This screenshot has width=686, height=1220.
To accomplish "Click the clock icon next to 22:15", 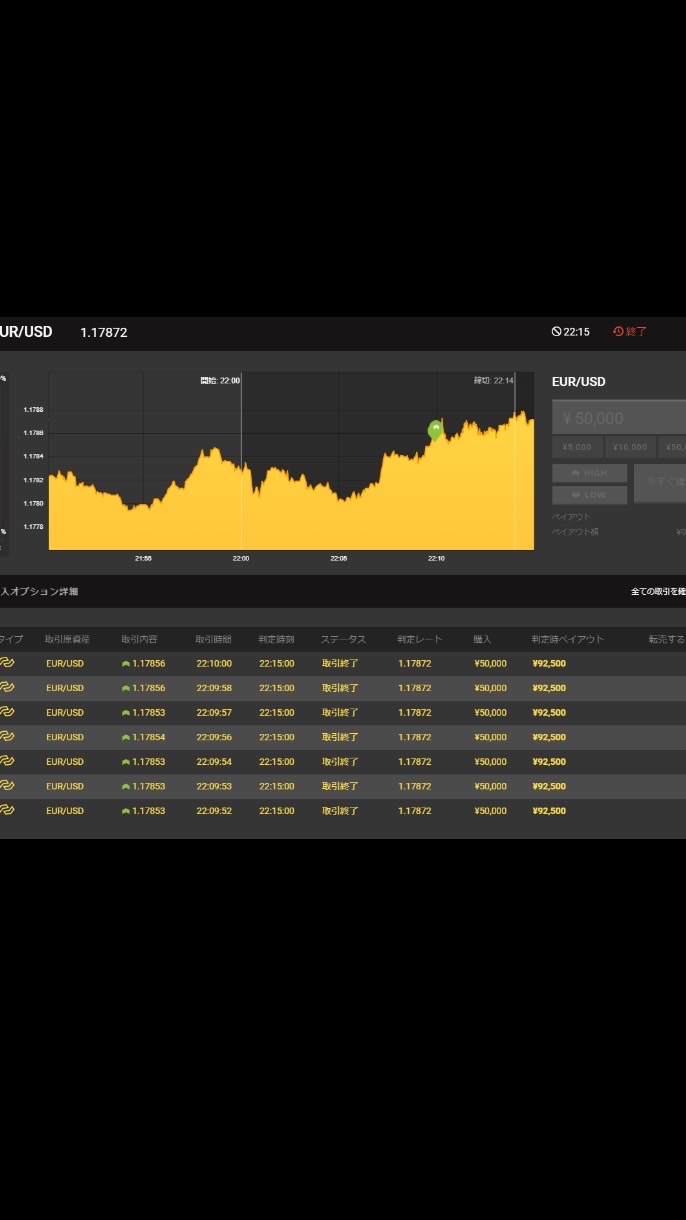I will pyautogui.click(x=556, y=332).
